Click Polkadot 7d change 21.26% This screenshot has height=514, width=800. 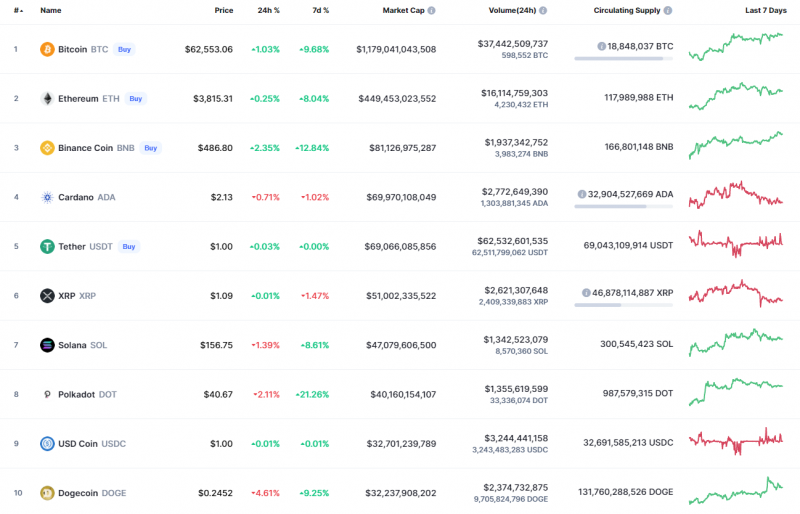312,395
